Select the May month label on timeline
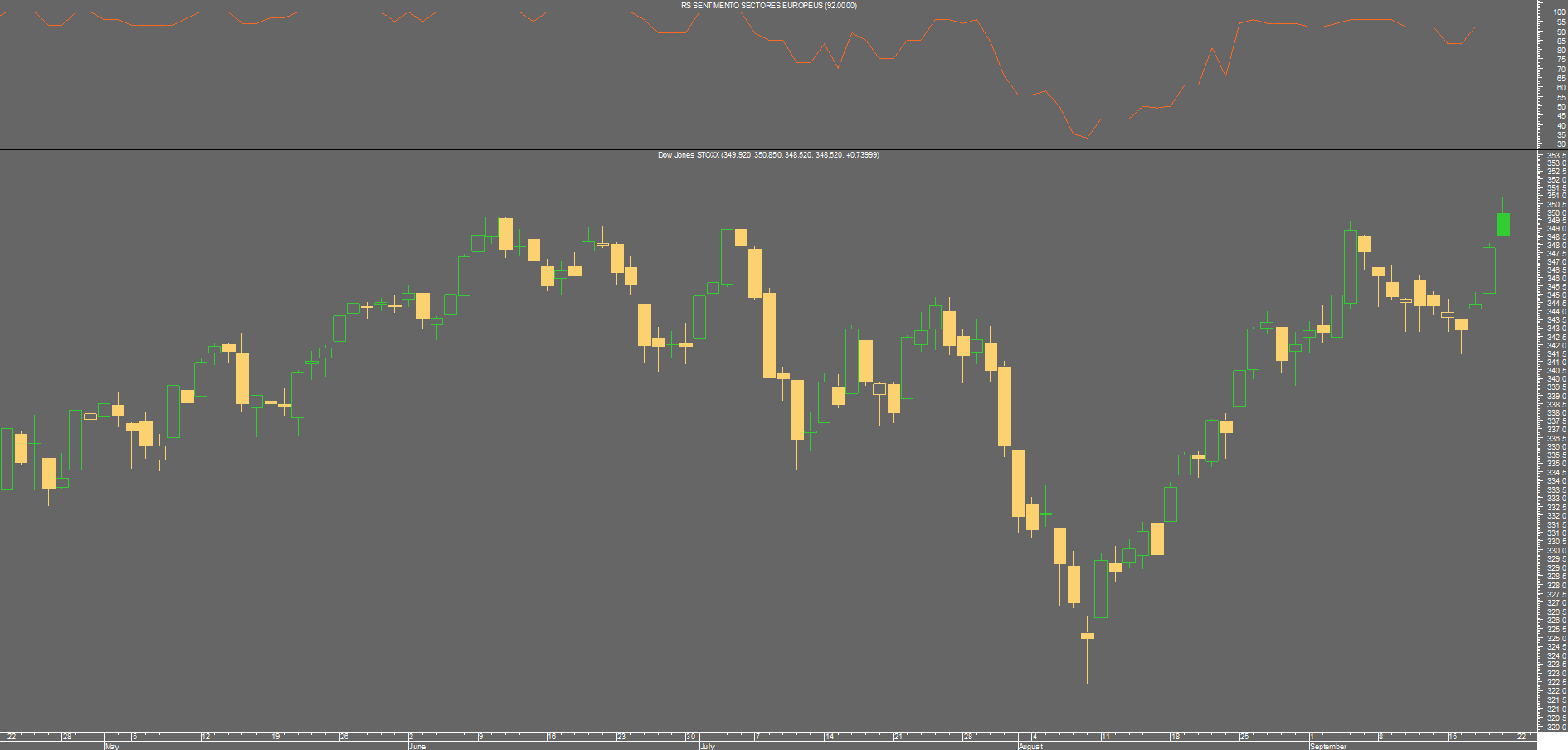This screenshot has height=750, width=1568. [112, 746]
